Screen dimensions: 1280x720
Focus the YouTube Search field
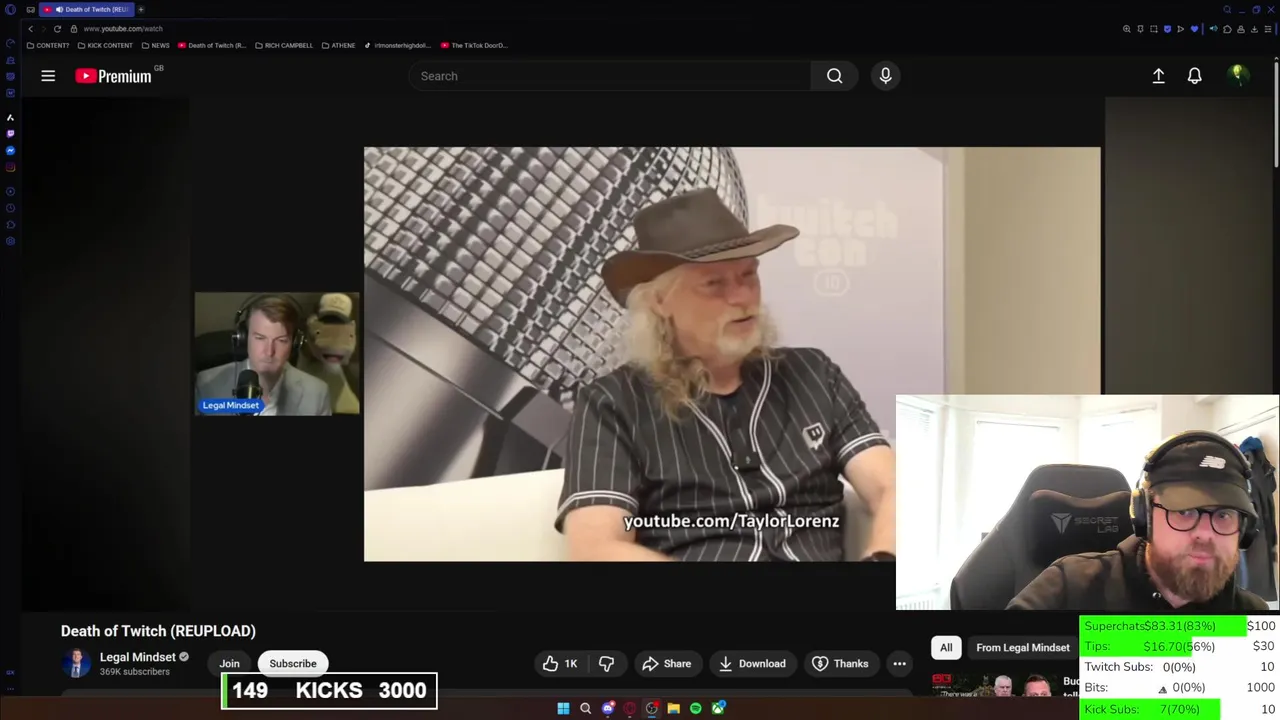tap(610, 76)
